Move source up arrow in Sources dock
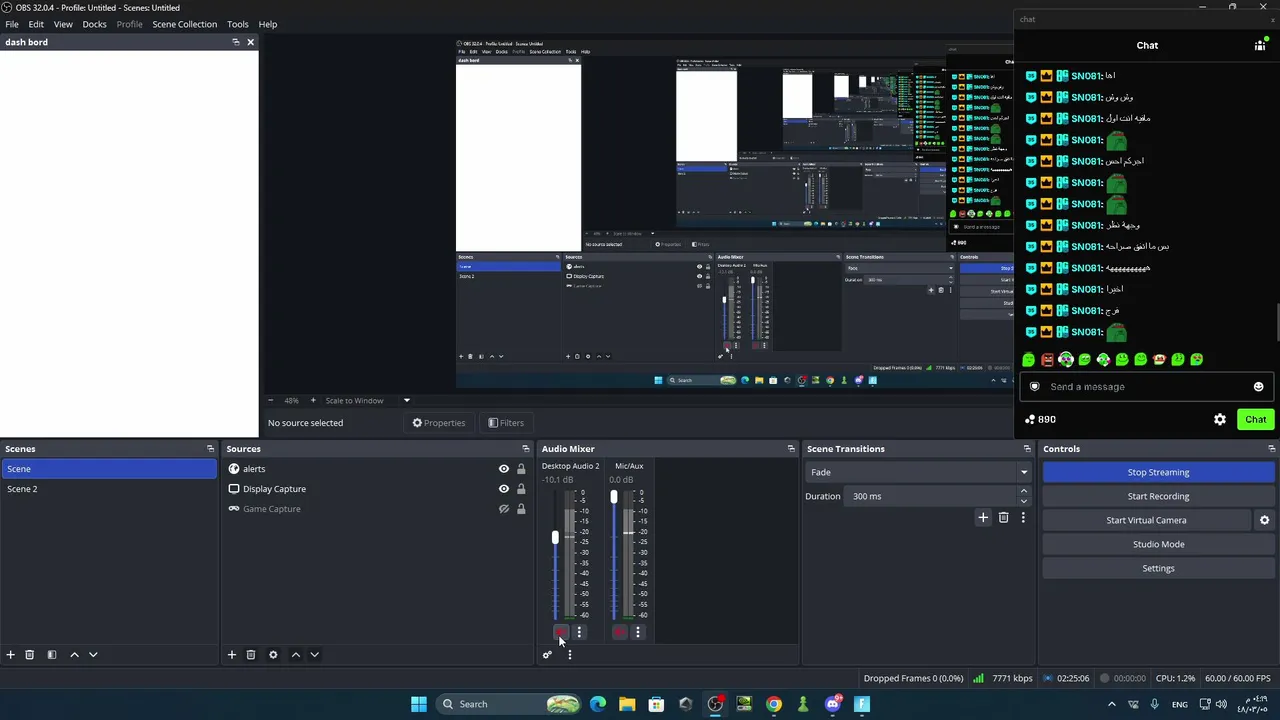1280x720 pixels. click(295, 654)
